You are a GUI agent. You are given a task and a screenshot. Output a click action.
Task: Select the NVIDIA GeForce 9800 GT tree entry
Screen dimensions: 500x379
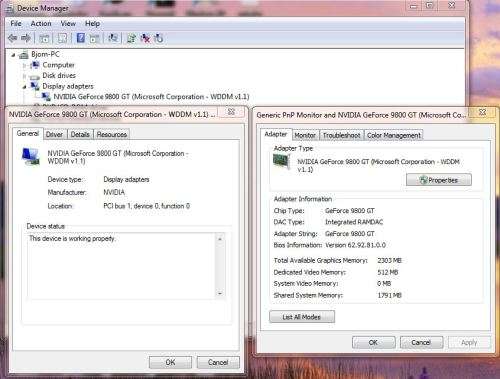click(151, 97)
